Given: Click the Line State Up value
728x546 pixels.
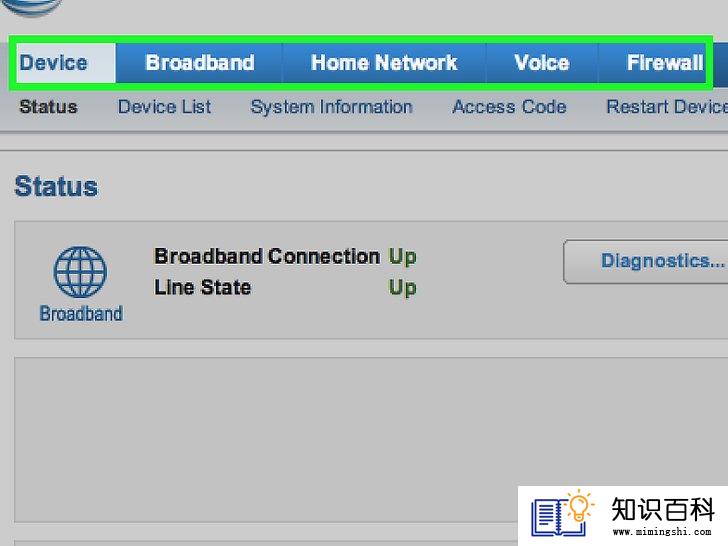Looking at the screenshot, I should [402, 287].
